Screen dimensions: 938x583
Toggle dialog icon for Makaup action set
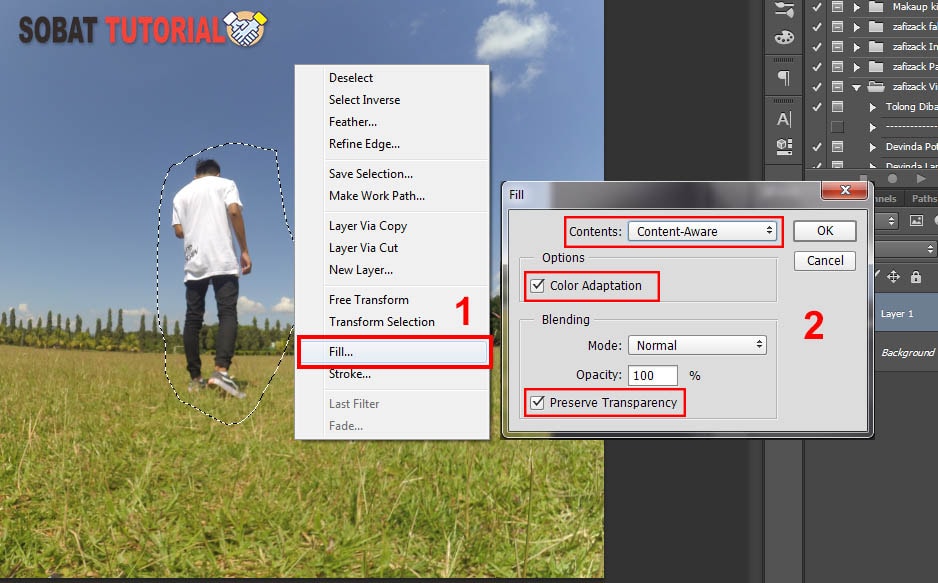tap(838, 7)
